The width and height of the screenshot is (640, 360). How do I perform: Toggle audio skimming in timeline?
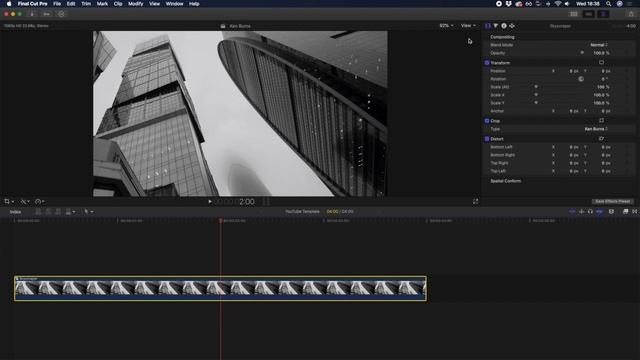[x=582, y=211]
